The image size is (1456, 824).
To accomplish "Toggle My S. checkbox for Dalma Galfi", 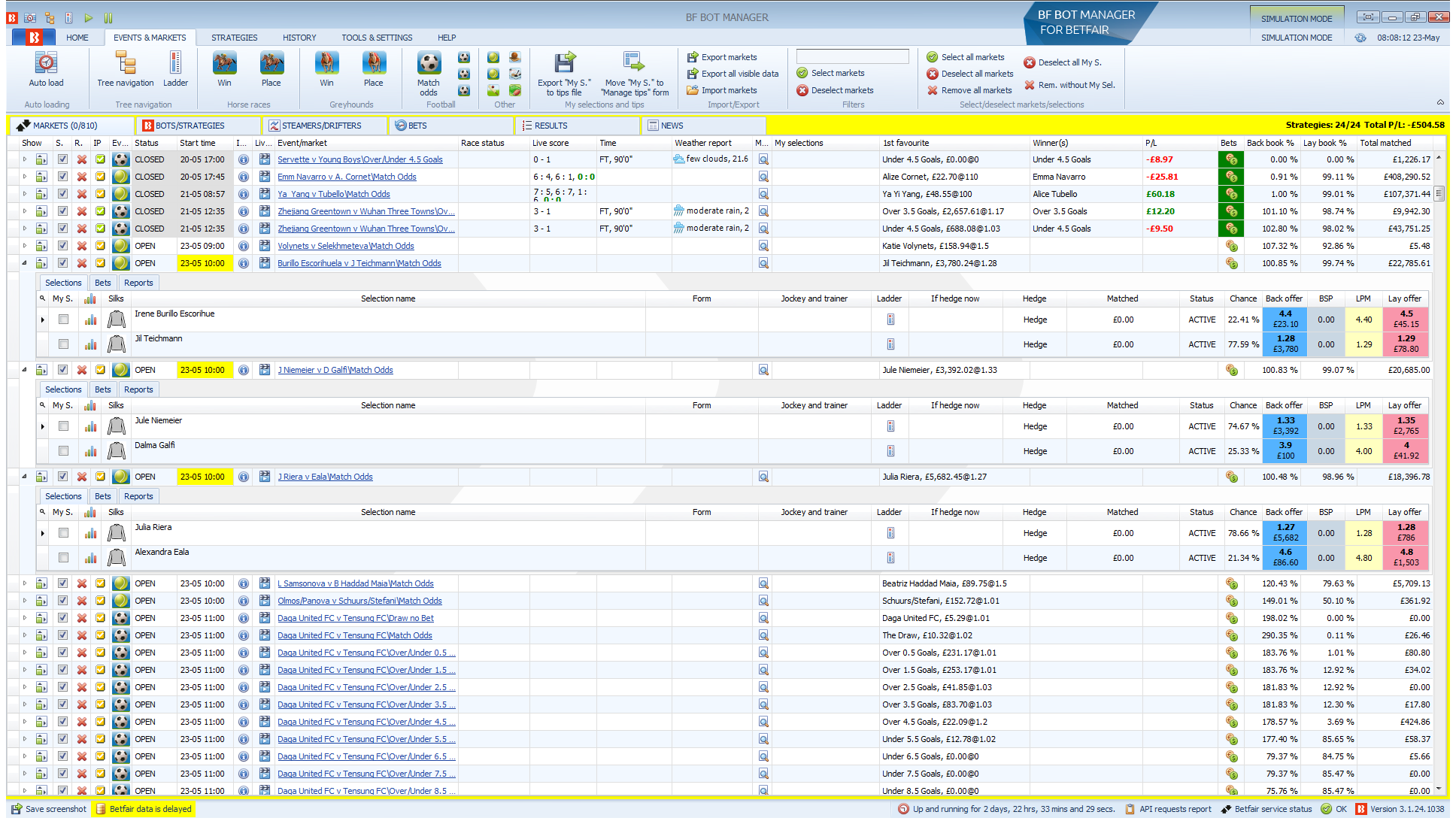I will tap(63, 451).
